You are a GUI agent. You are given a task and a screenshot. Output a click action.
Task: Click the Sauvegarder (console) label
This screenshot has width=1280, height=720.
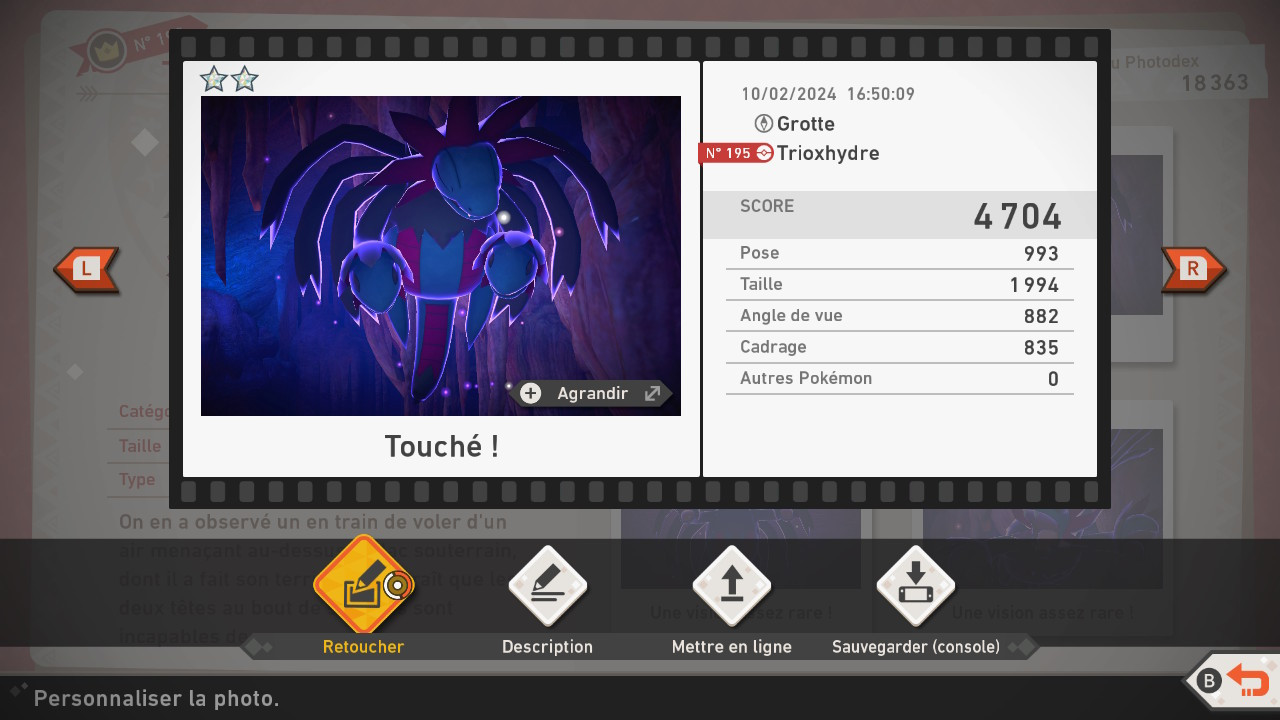point(915,647)
